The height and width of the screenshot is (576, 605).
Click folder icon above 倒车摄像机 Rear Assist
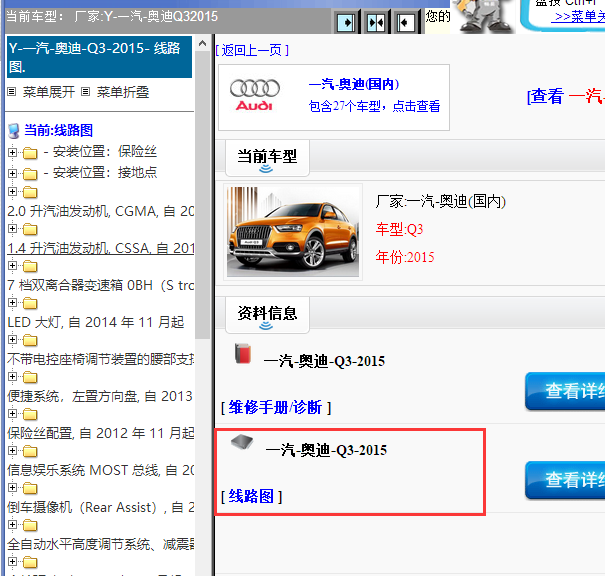(x=30, y=488)
